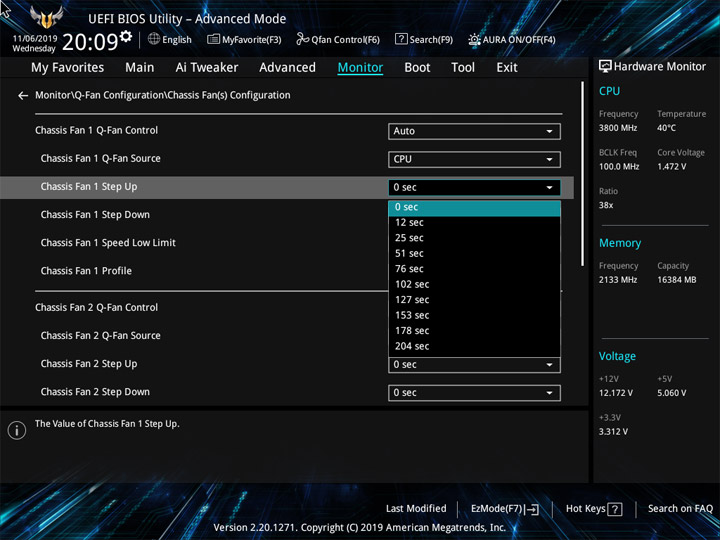Screen dimensions: 720x540
Task: Select 204 sec option
Action: tap(474, 346)
